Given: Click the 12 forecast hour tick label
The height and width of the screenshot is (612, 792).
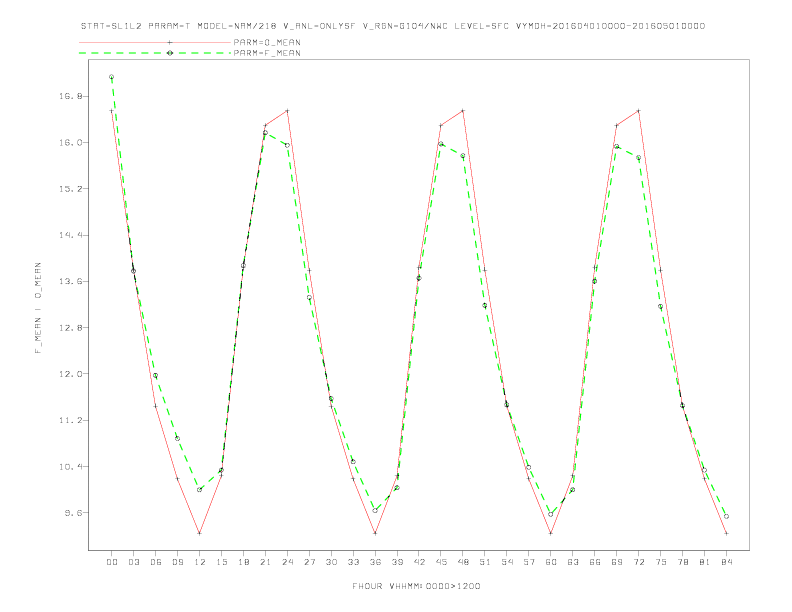Looking at the screenshot, I should pos(200,562).
